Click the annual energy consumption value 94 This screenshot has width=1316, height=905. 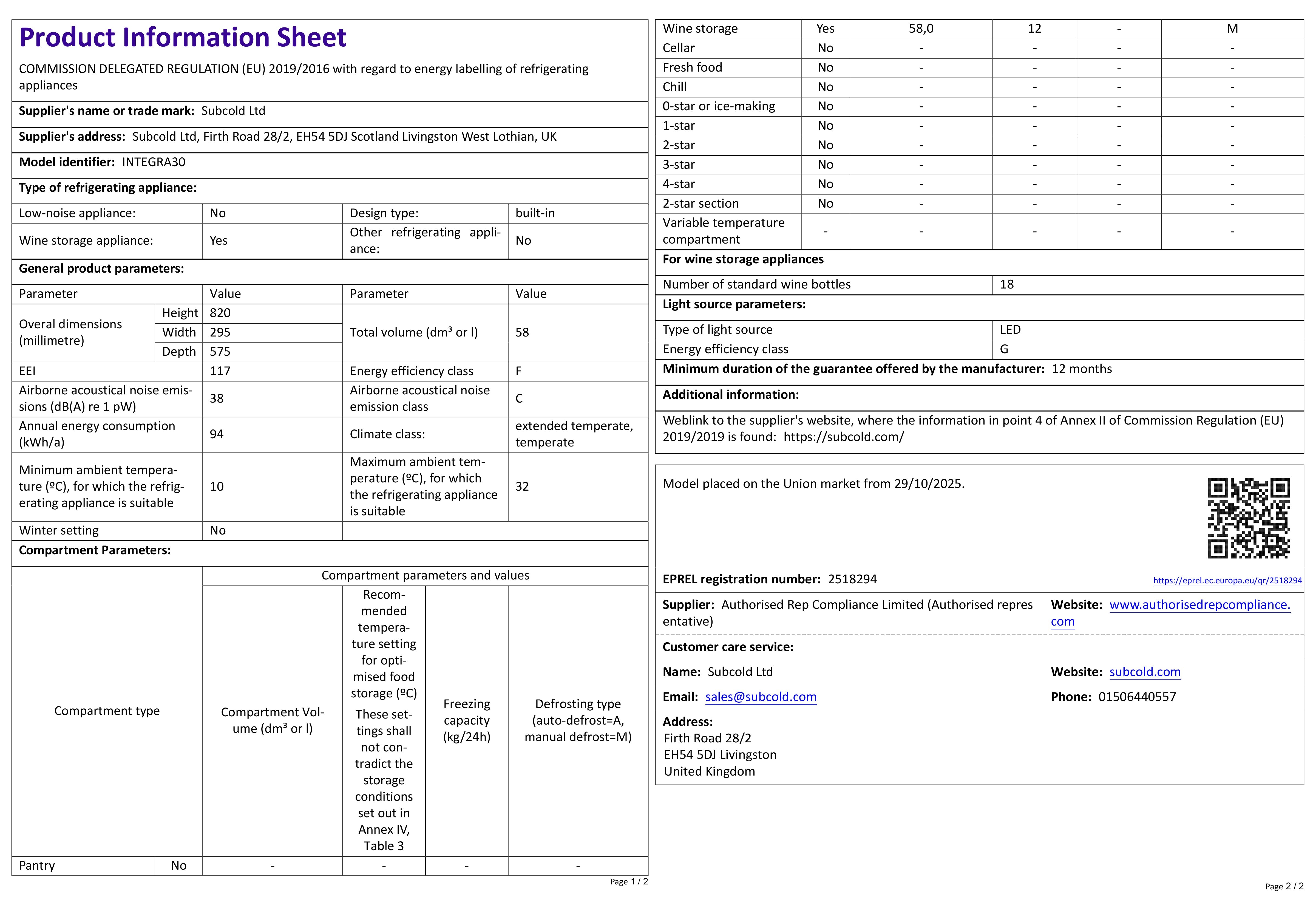pyautogui.click(x=217, y=434)
